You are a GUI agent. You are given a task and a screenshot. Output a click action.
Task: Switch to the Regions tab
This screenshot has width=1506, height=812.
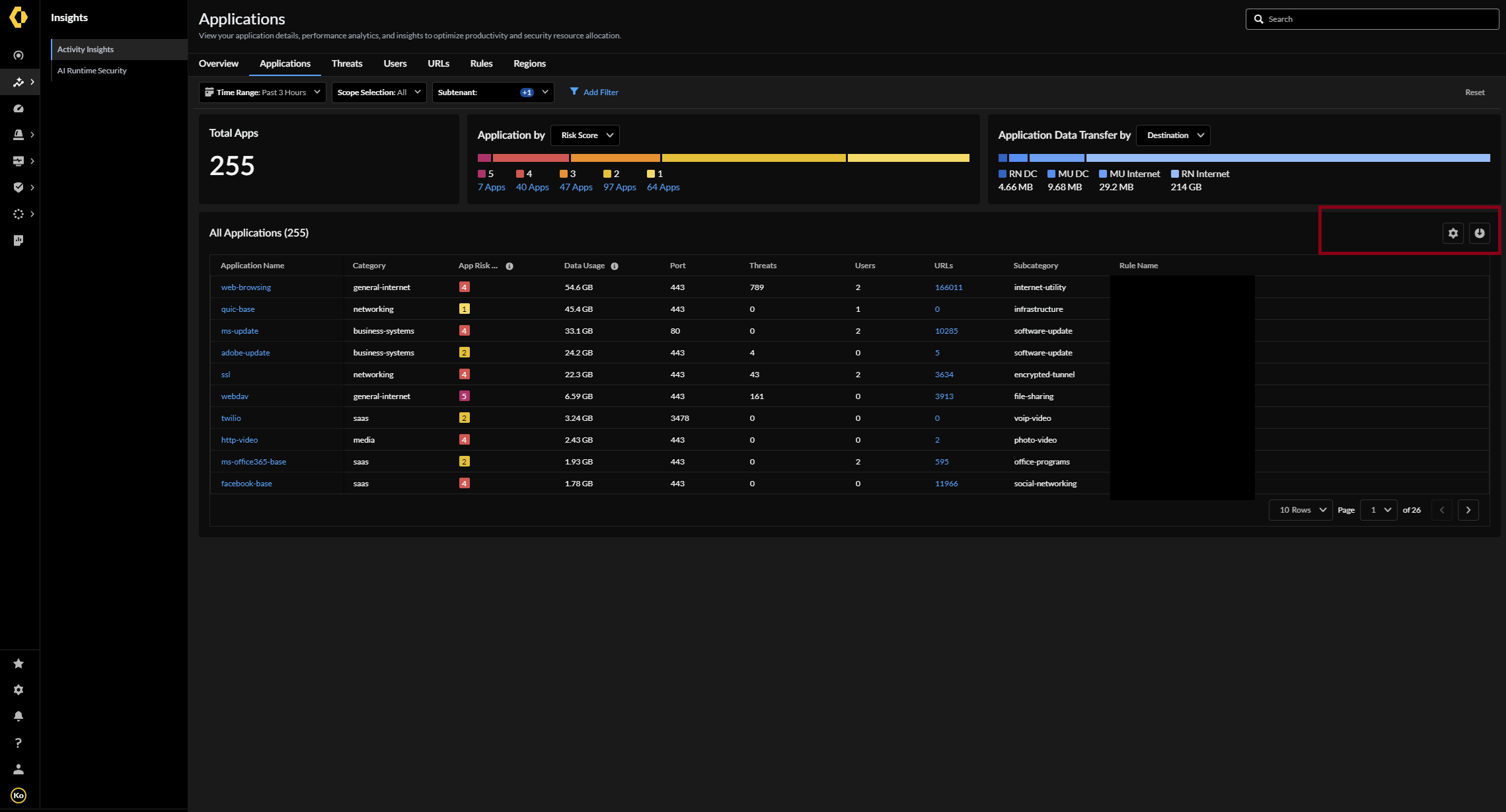(x=529, y=64)
